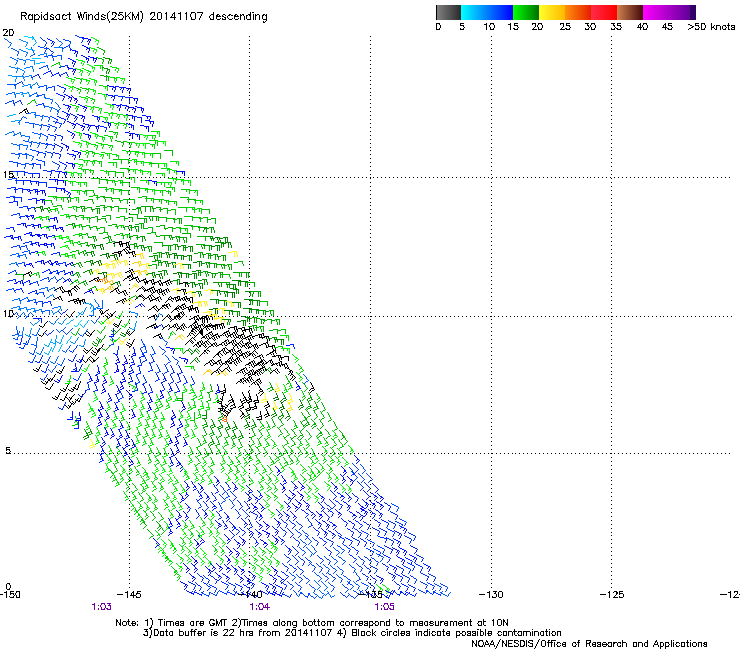The height and width of the screenshot is (650, 740).
Task: Click the note "Times are GMT" line
Action: point(312,623)
